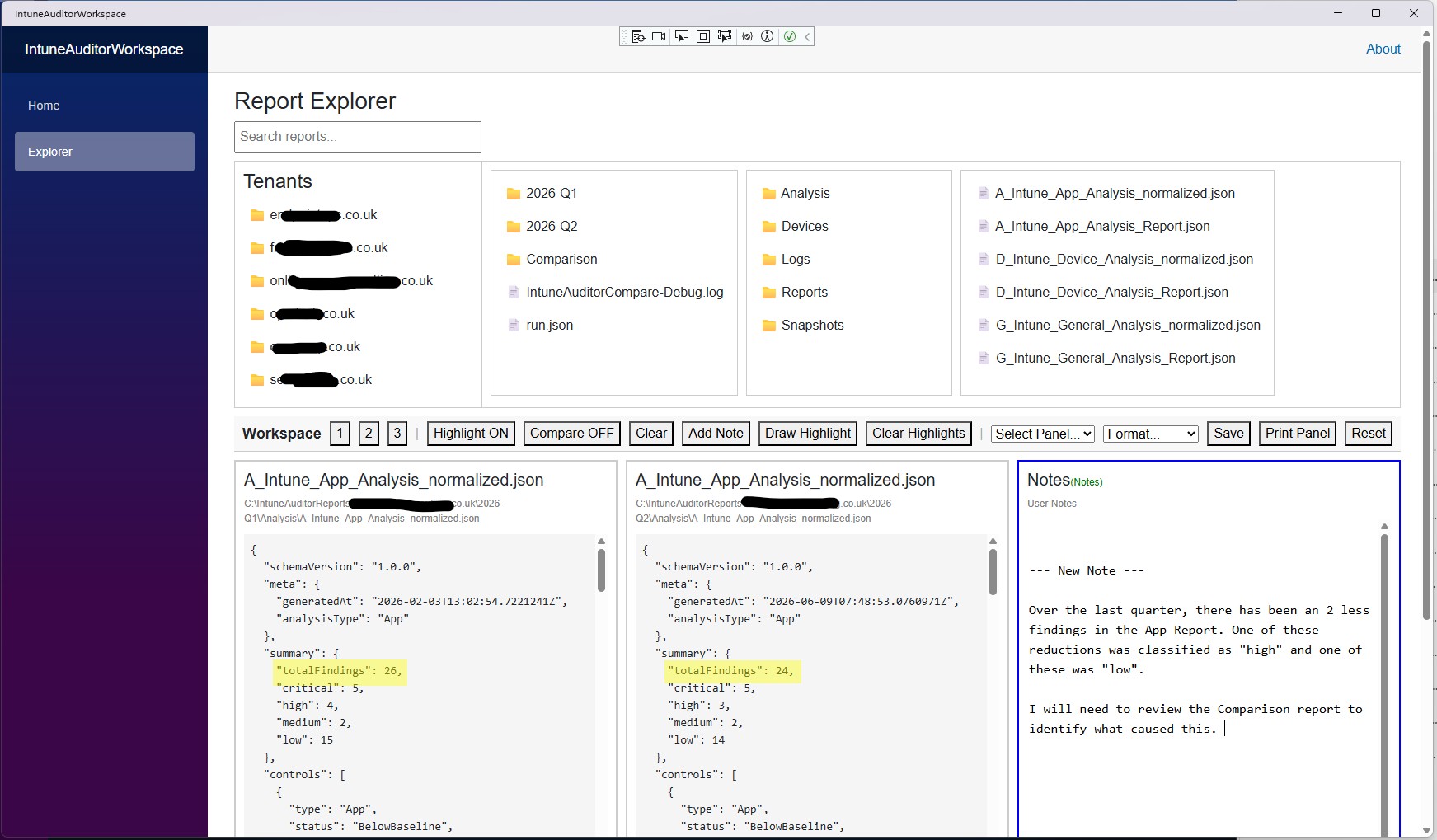Open Go to Live Visual Tree debug icon
The width and height of the screenshot is (1437, 840).
638,36
